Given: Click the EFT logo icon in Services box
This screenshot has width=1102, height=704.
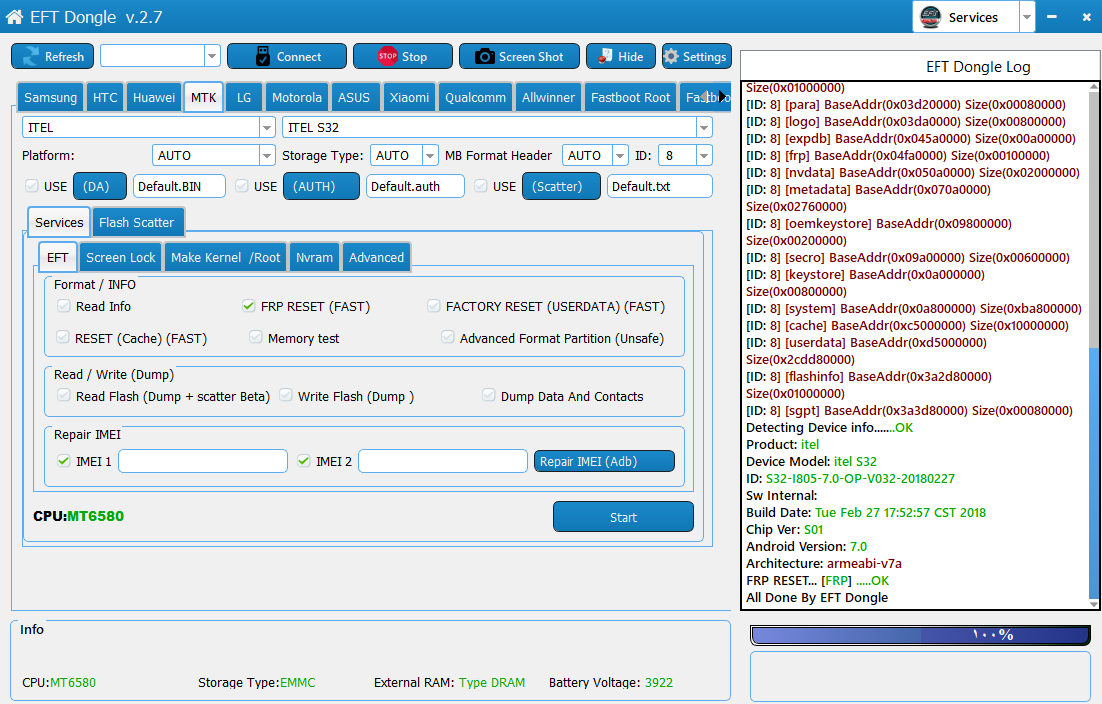Looking at the screenshot, I should pos(930,17).
